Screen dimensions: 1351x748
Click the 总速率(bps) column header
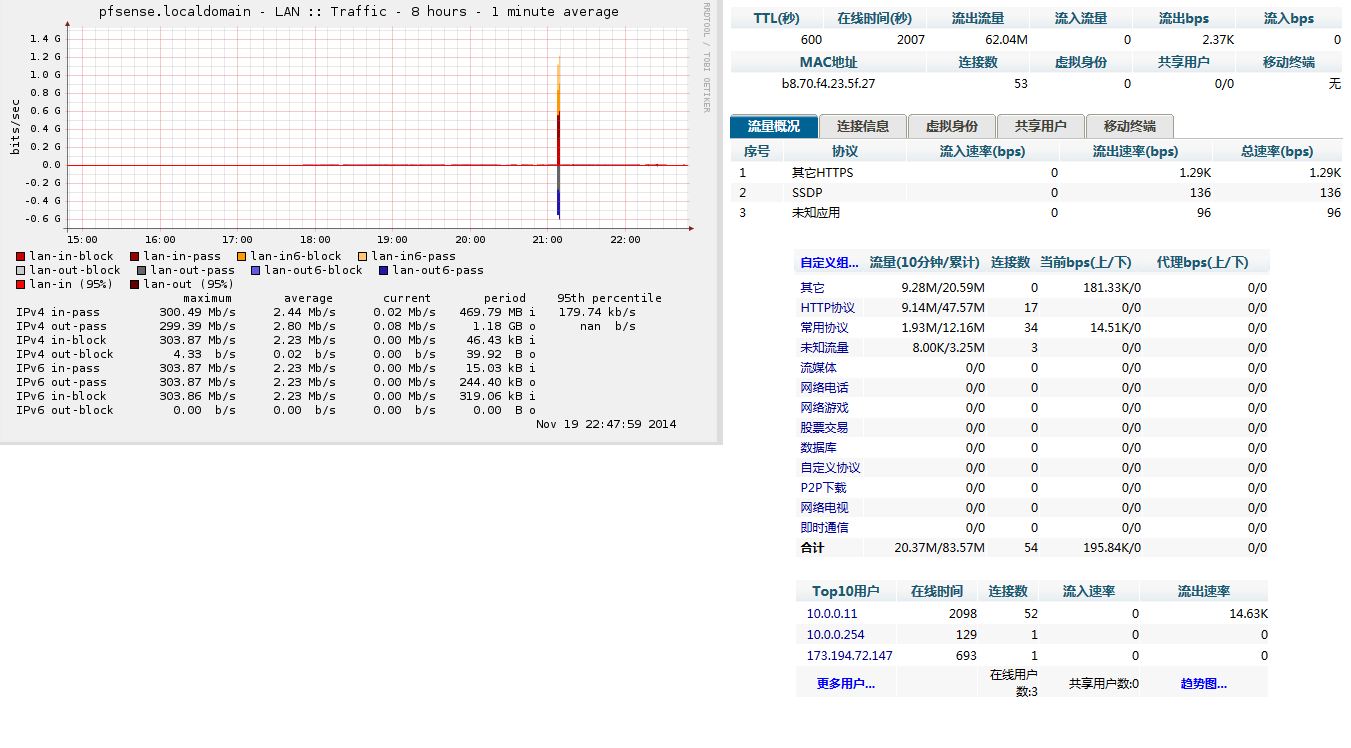point(1277,152)
